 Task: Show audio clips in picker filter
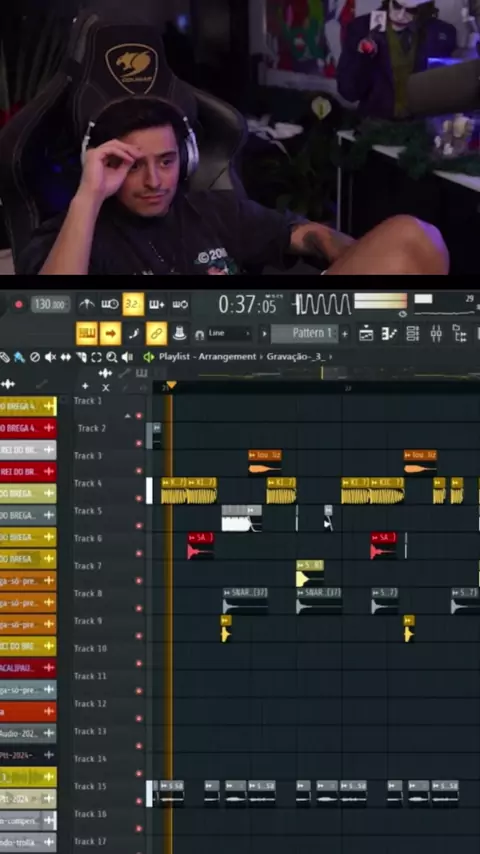(x=105, y=373)
